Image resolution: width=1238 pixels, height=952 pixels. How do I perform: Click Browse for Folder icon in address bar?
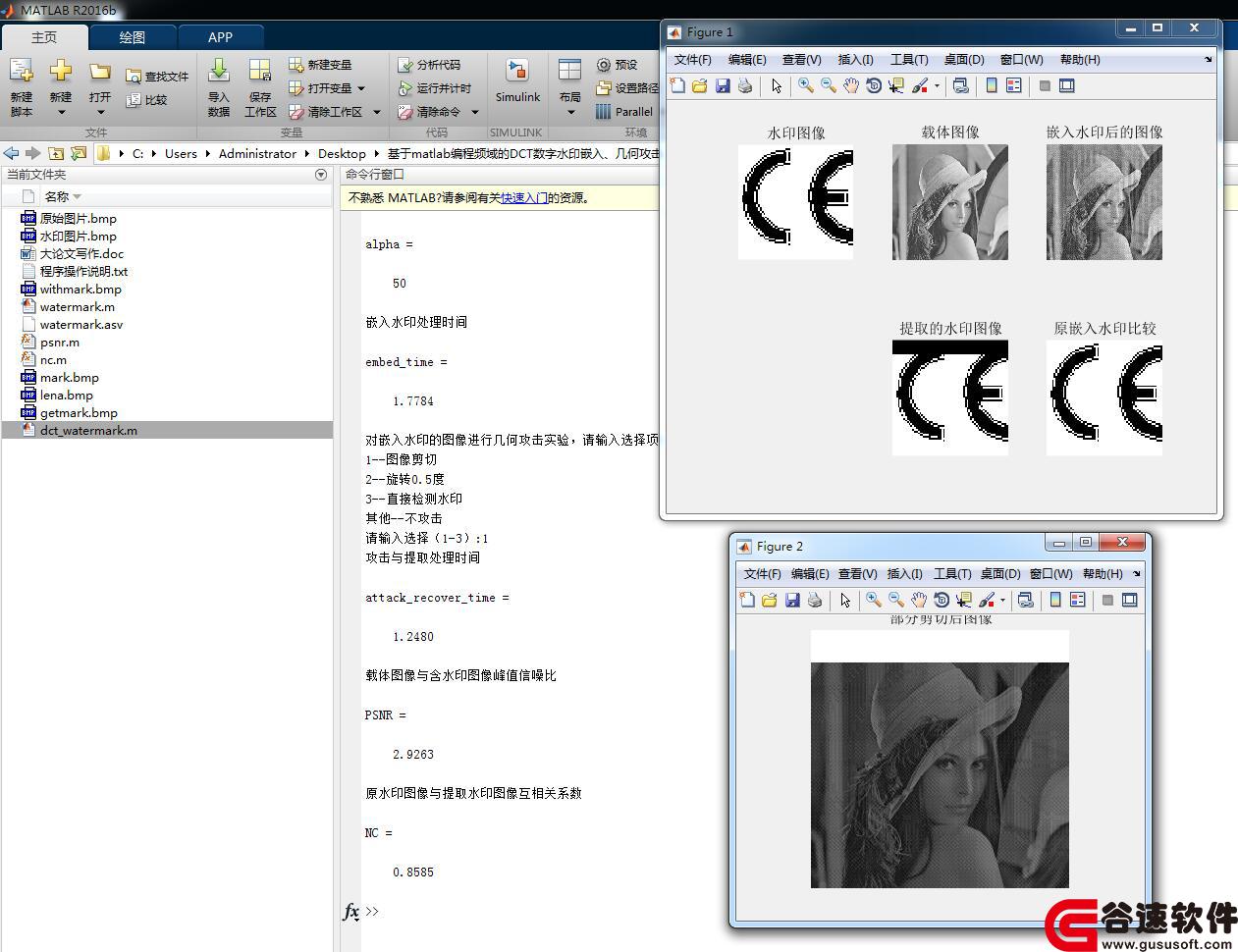pyautogui.click(x=79, y=153)
